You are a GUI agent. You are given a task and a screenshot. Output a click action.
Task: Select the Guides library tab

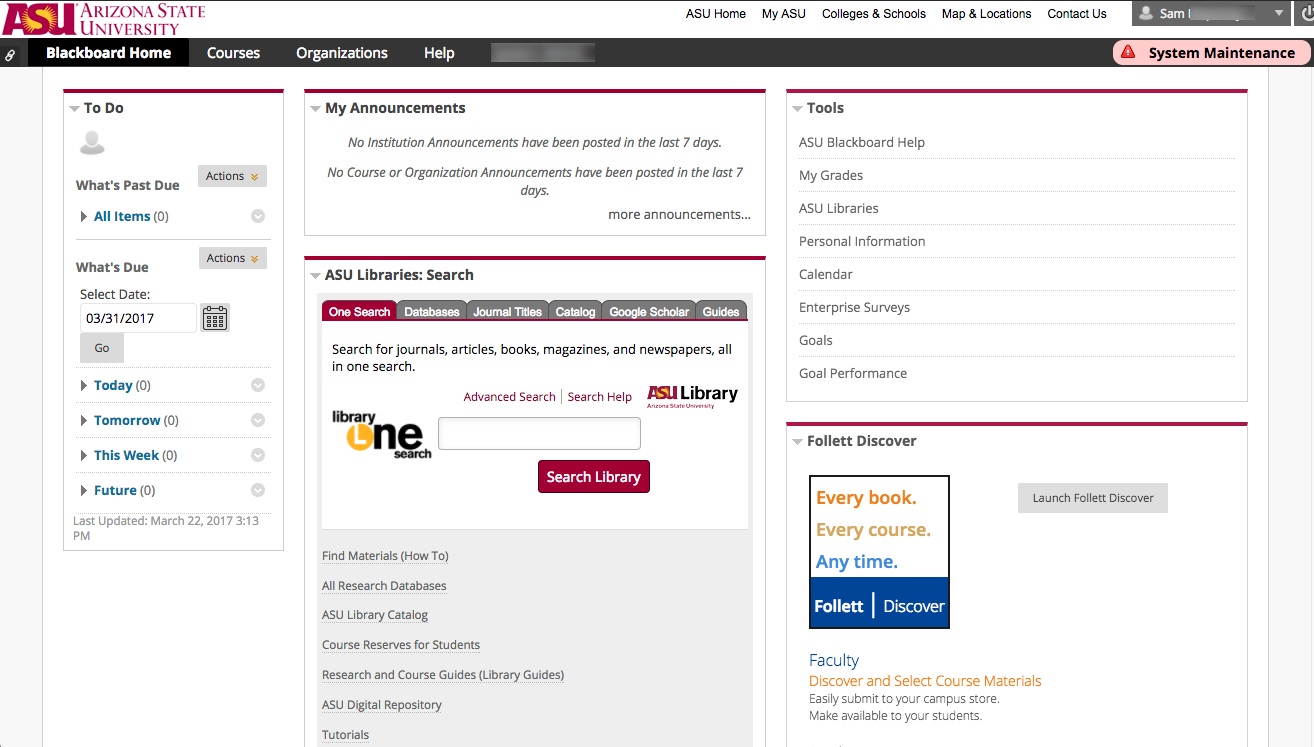(721, 311)
